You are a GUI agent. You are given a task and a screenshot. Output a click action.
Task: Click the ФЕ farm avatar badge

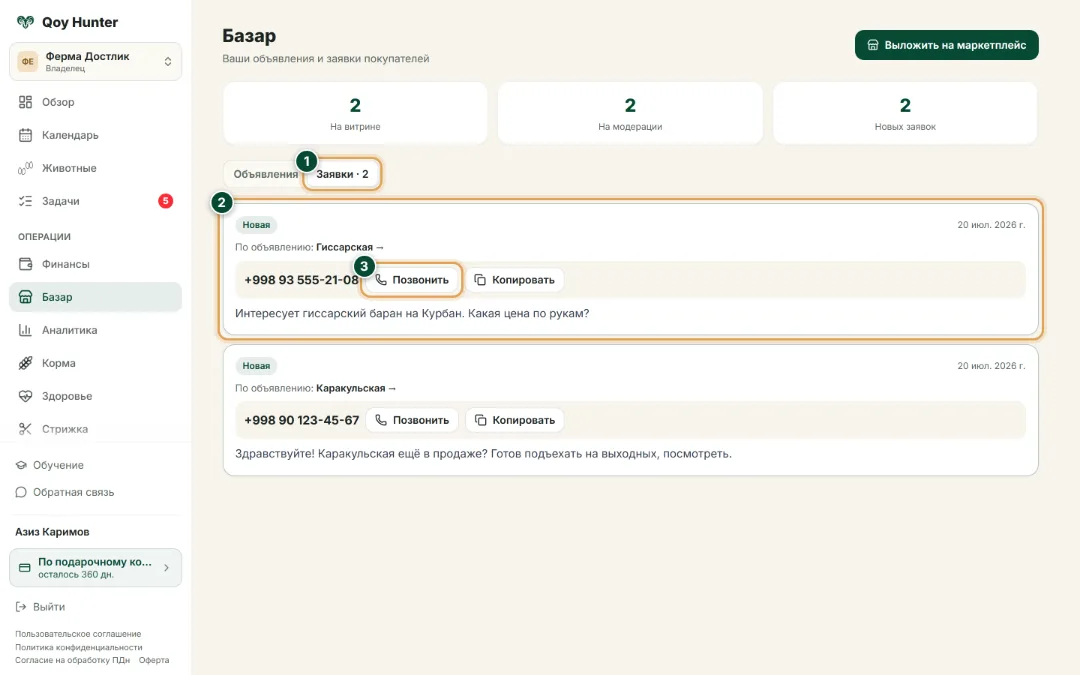(x=28, y=61)
